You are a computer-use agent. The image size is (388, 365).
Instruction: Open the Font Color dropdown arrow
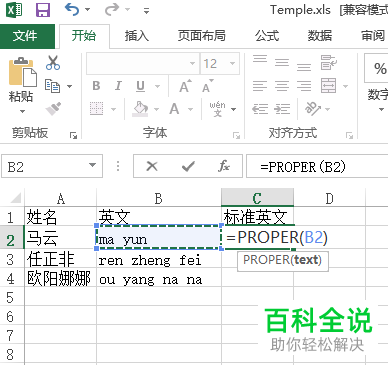tap(190, 109)
